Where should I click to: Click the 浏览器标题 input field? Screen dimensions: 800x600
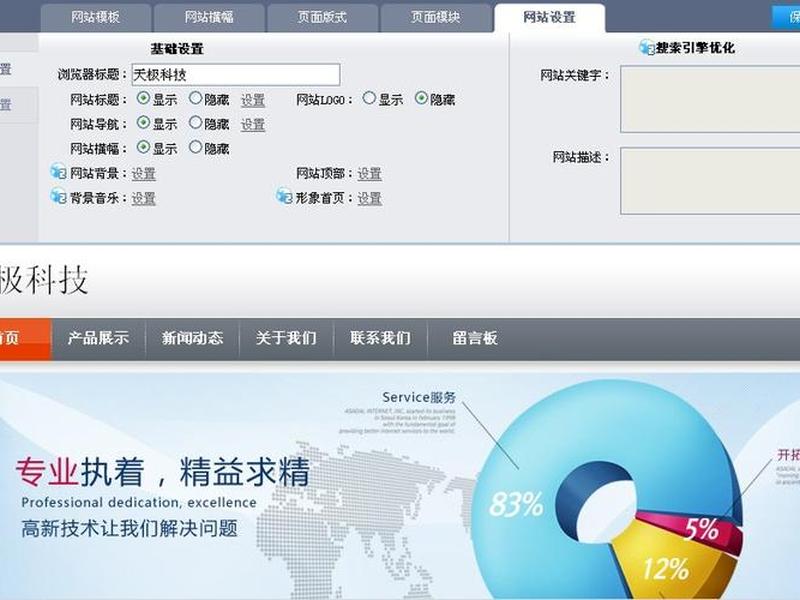tap(236, 74)
